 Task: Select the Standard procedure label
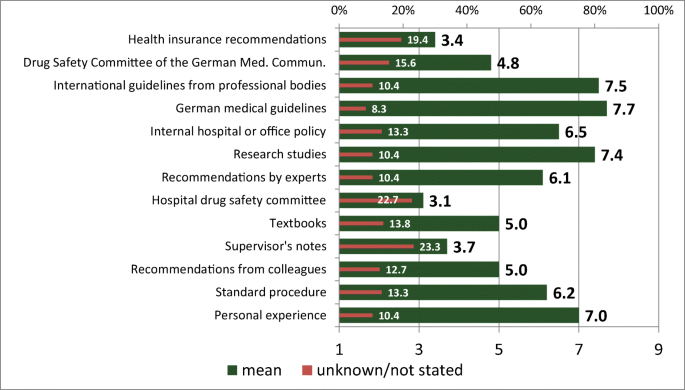tap(271, 292)
